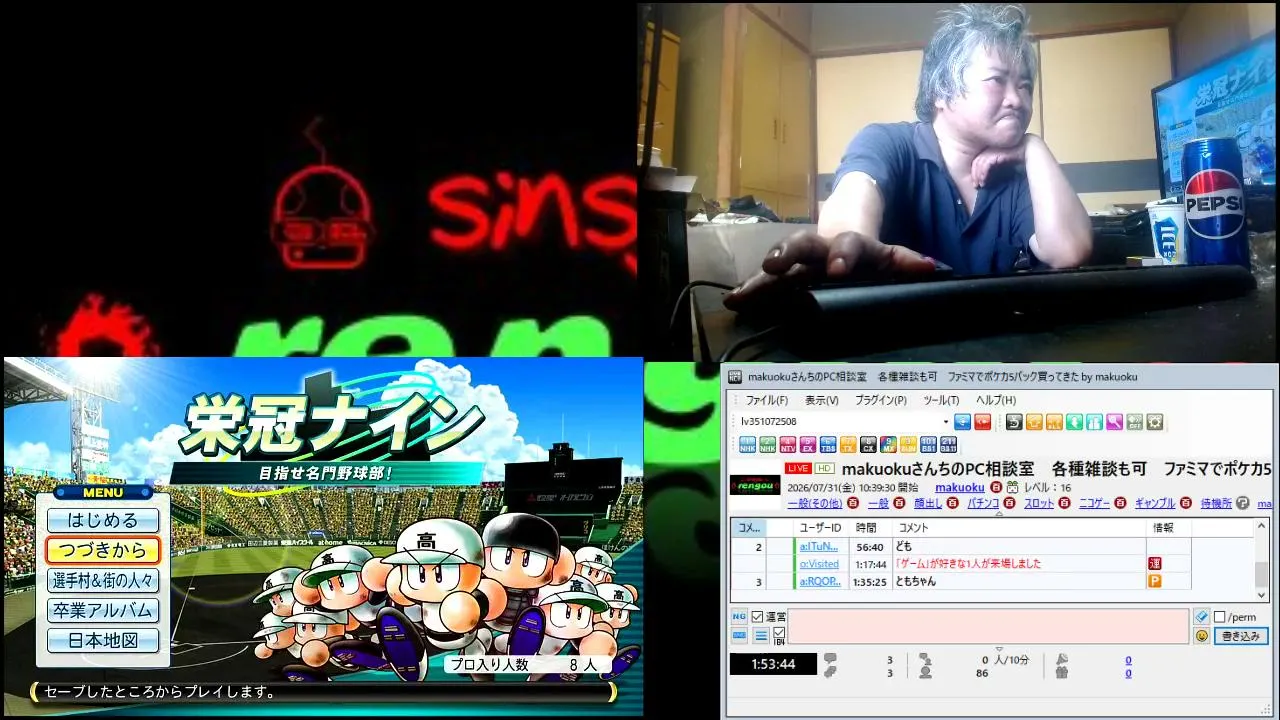The image size is (1280, 720).
Task: Click the smiley emoji icon next to 書き込み
Action: (x=1202, y=636)
